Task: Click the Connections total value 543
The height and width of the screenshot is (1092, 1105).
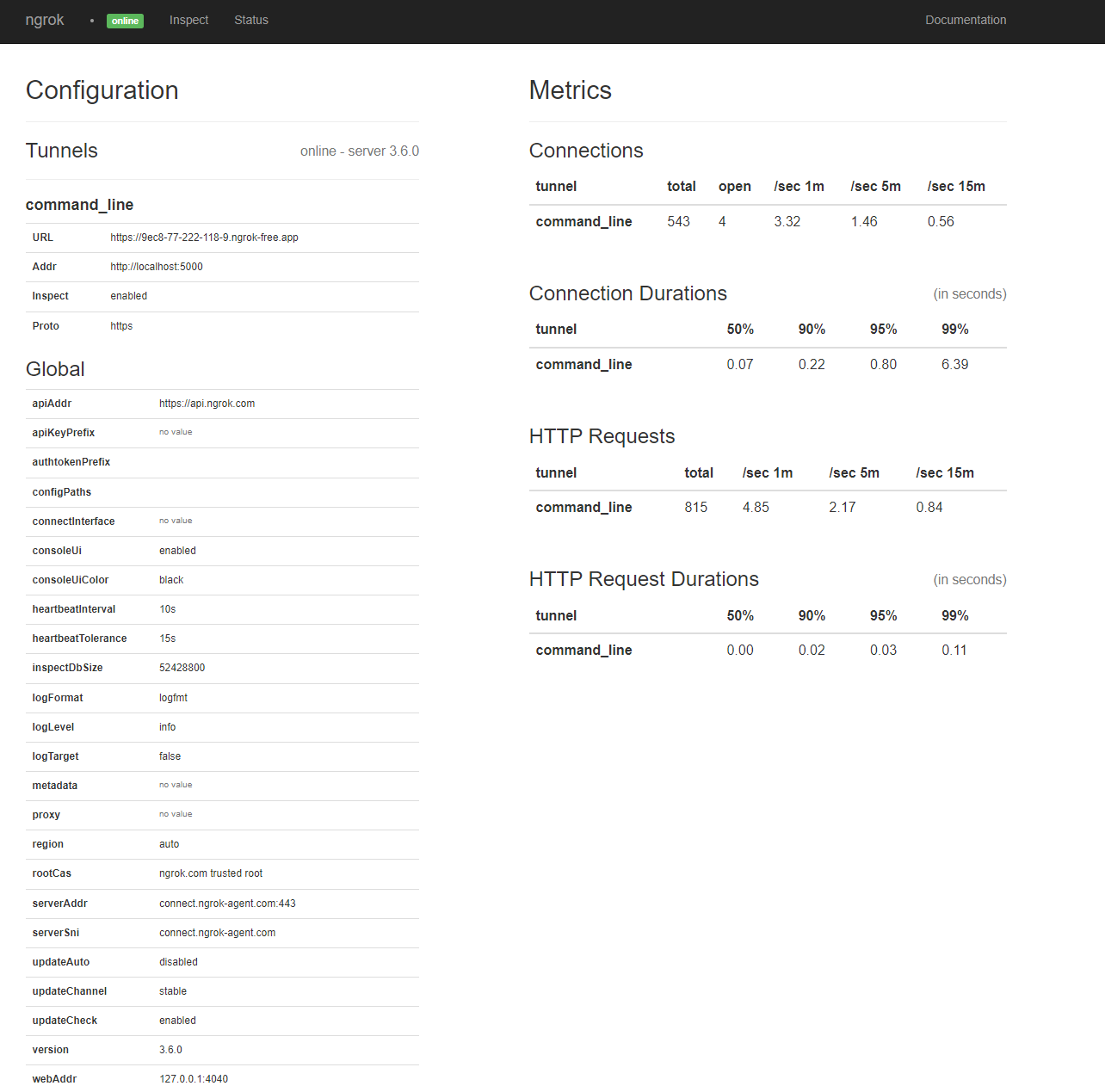Action: tap(678, 222)
